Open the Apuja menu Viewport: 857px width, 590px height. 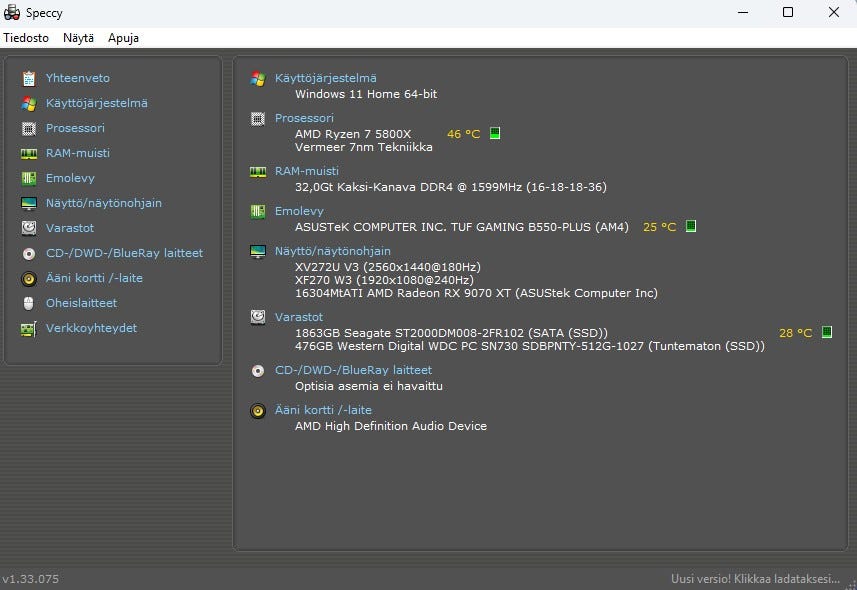(124, 38)
